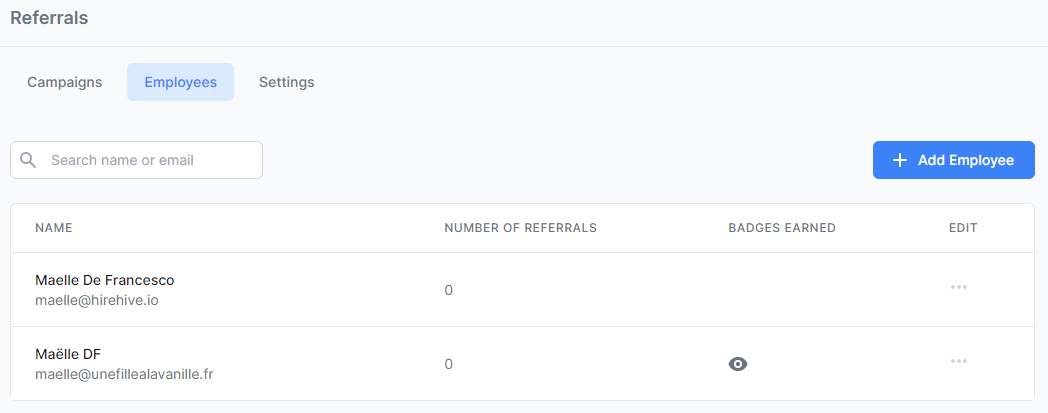This screenshot has height=413, width=1048.
Task: Click the EDIT column header
Action: [x=962, y=228]
